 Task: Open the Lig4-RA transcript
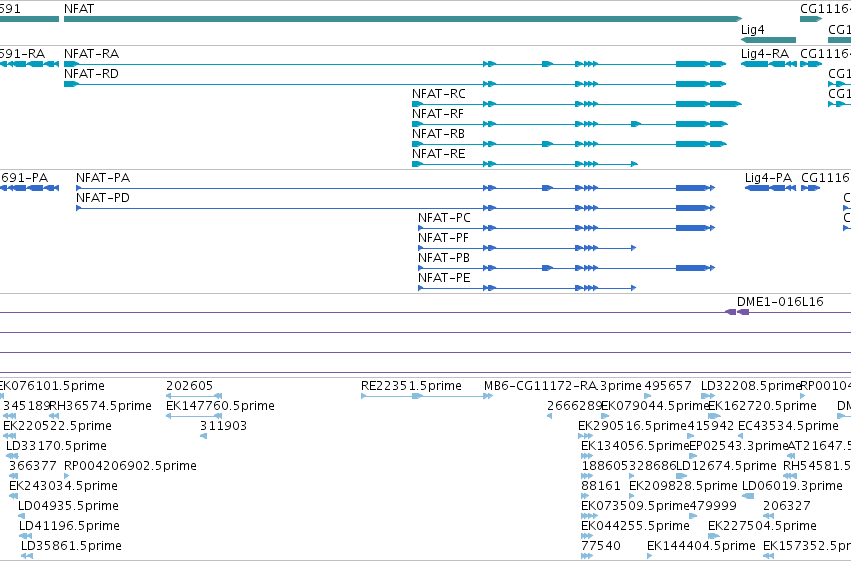[765, 54]
